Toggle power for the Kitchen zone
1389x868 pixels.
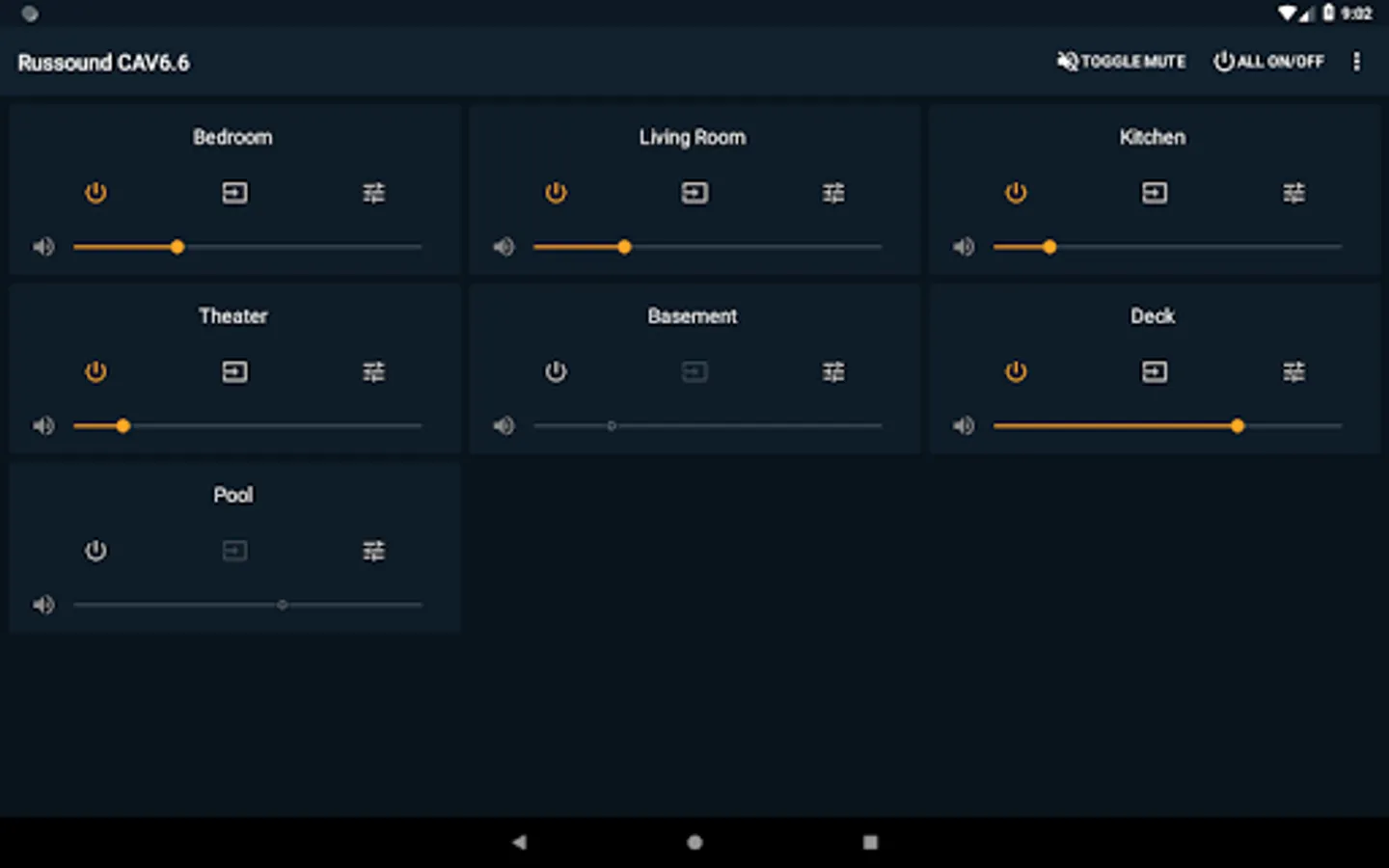click(1016, 193)
